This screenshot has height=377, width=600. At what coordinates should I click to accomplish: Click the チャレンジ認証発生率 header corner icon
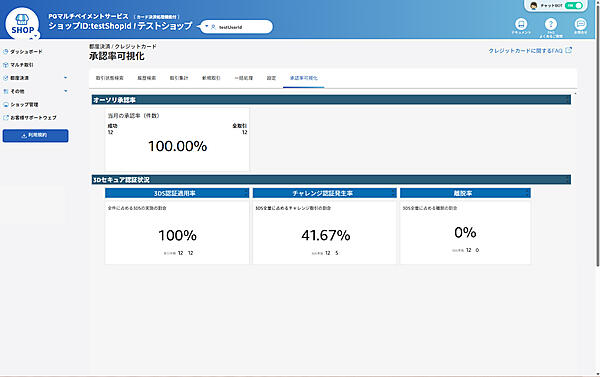393,193
